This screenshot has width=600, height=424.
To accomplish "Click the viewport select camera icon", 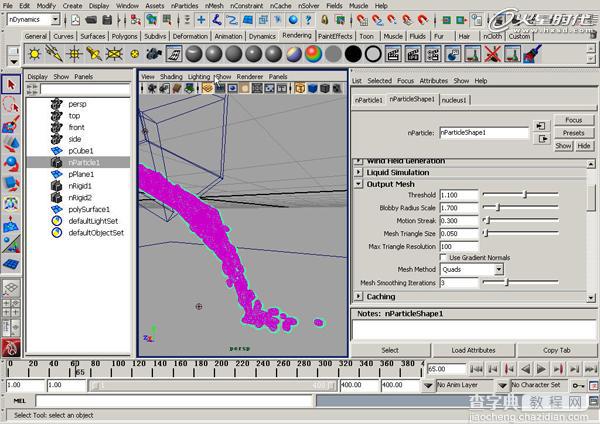I will [152, 88].
